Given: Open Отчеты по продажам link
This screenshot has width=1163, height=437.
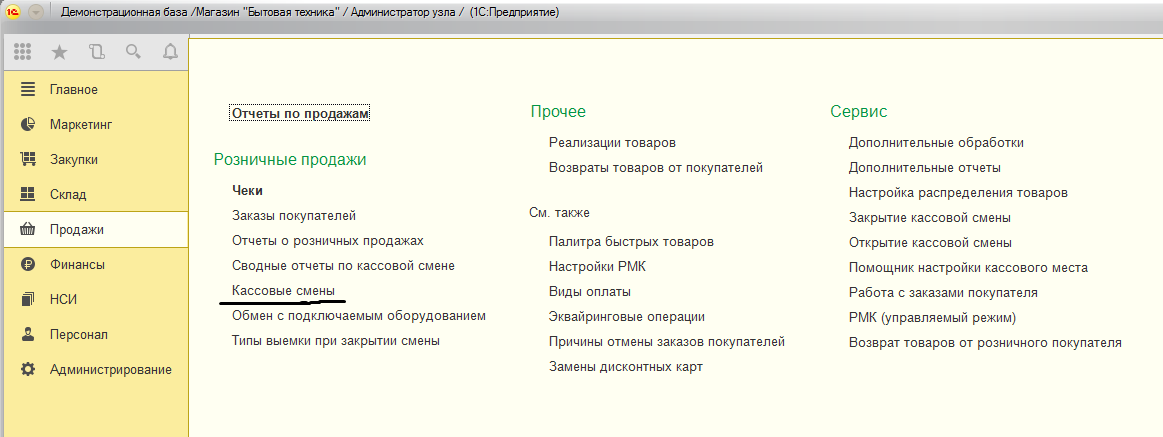Looking at the screenshot, I should click(x=300, y=114).
